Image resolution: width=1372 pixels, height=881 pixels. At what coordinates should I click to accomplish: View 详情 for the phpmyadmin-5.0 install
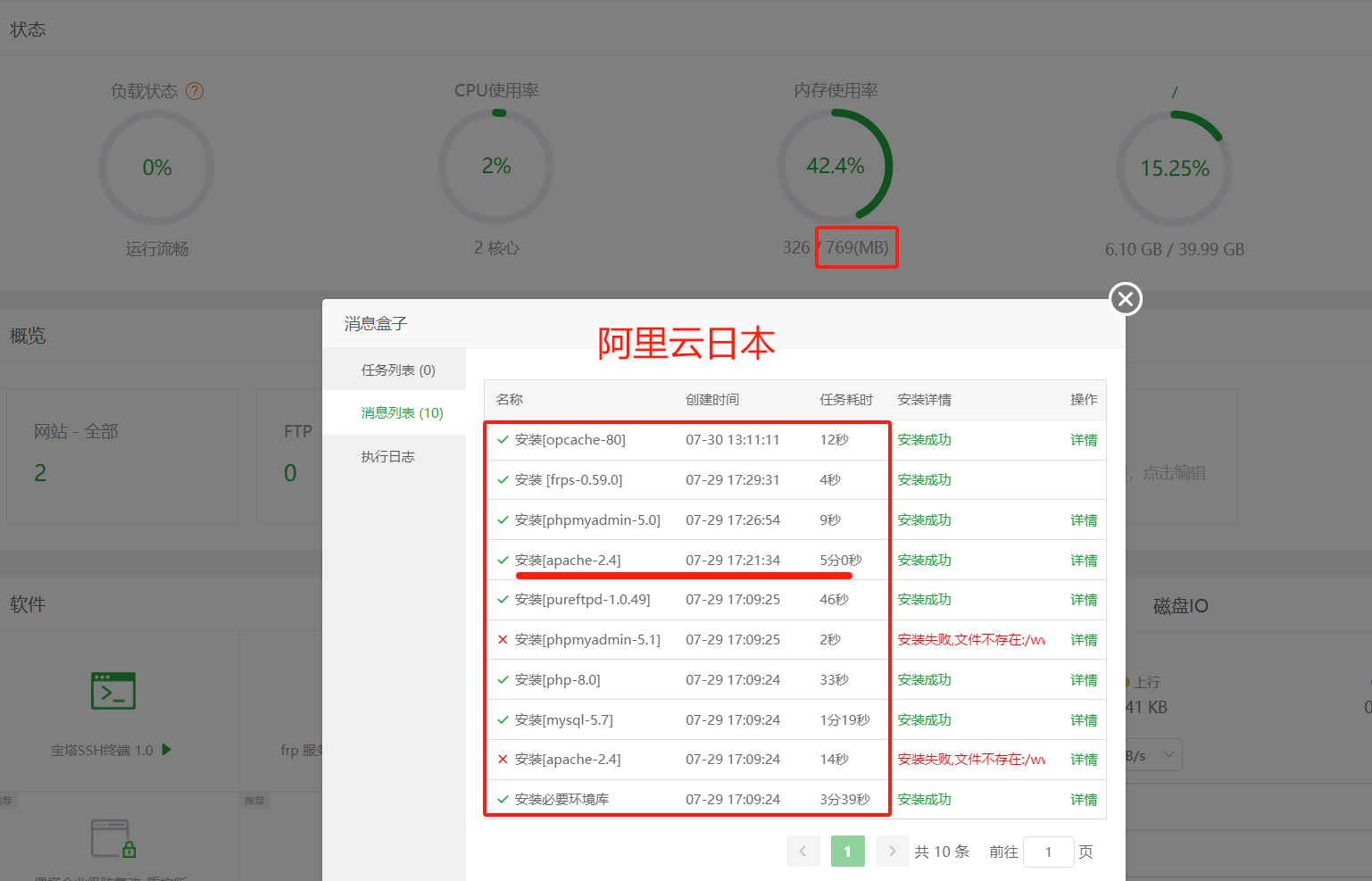pyautogui.click(x=1084, y=520)
